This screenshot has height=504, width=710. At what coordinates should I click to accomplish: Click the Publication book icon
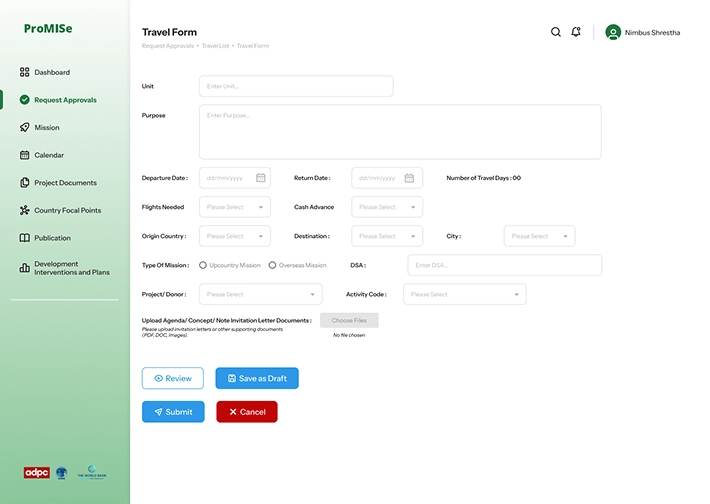click(x=25, y=238)
